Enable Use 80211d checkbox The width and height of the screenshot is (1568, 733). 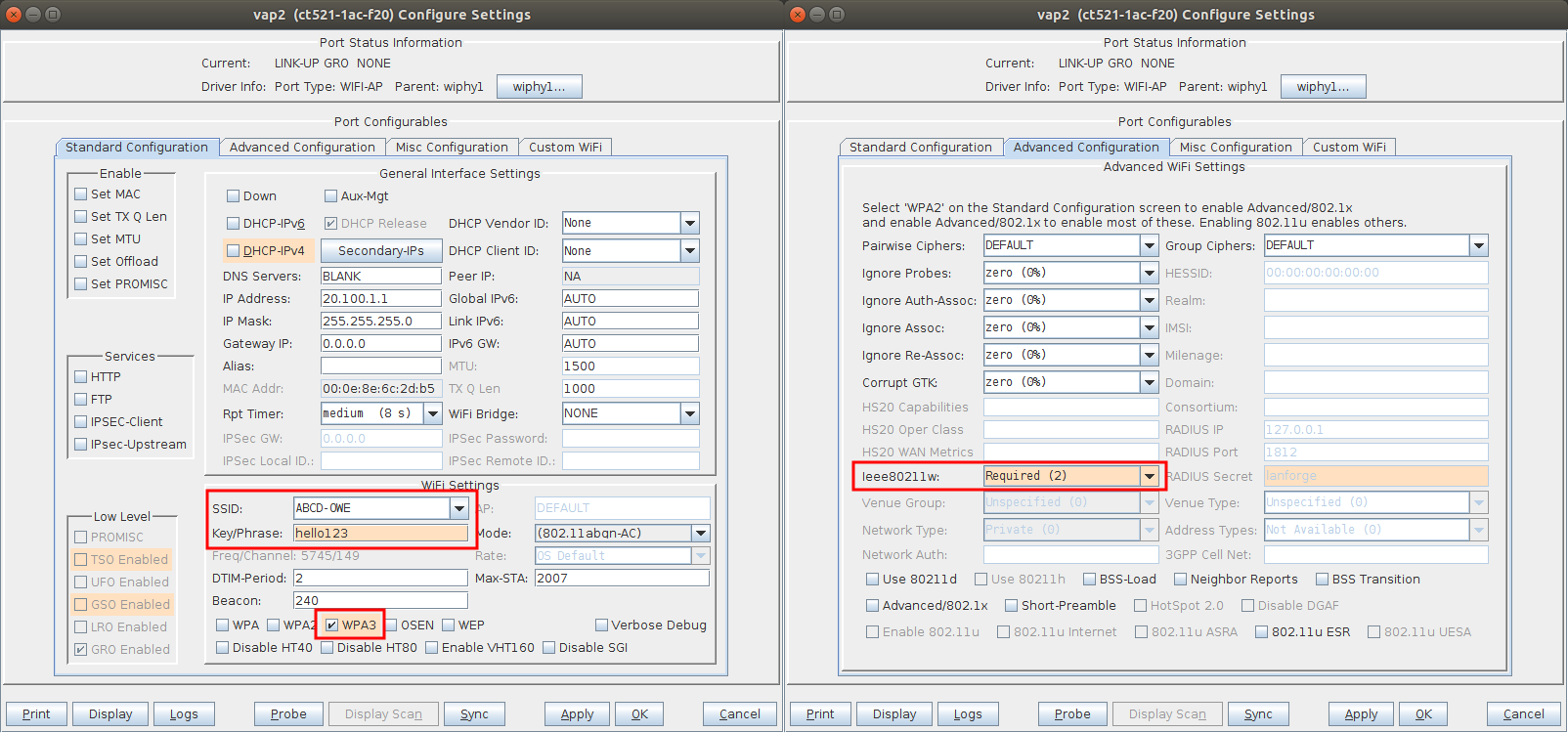pyautogui.click(x=872, y=580)
